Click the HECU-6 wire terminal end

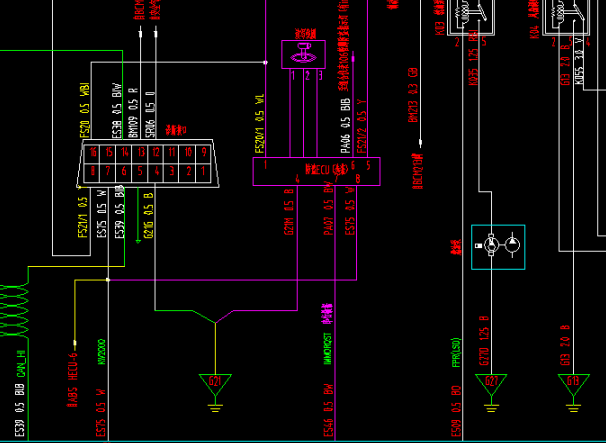pos(75,342)
